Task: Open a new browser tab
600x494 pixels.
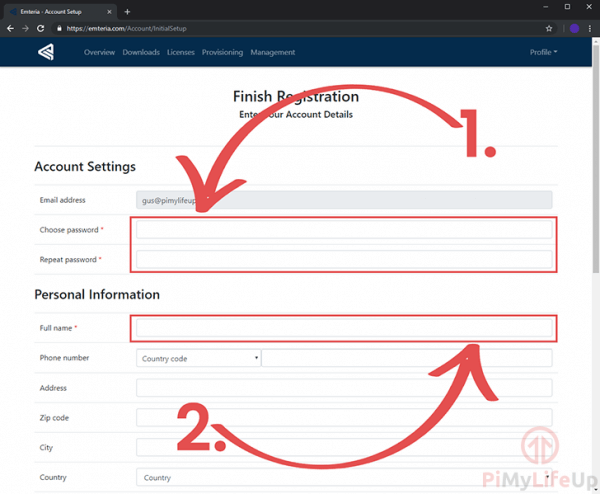Action: 127,10
